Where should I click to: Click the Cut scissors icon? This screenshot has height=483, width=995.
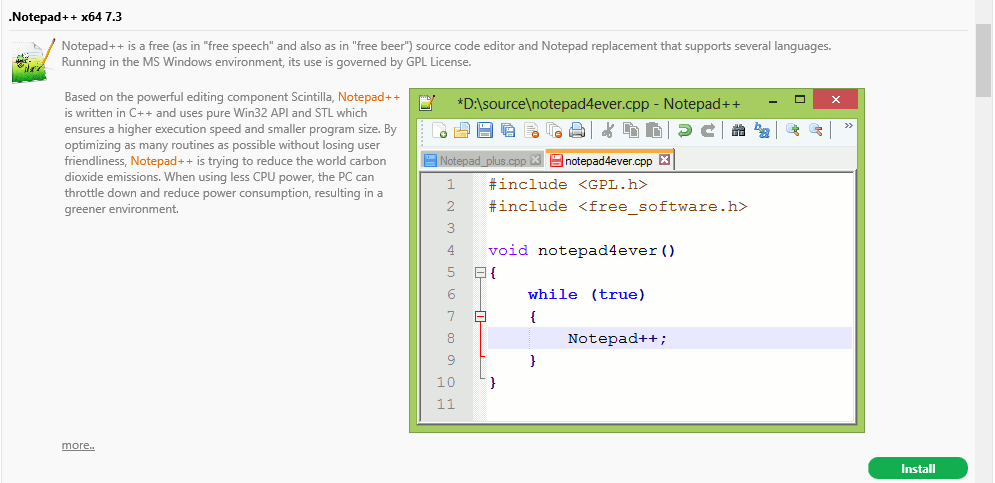pyautogui.click(x=607, y=130)
